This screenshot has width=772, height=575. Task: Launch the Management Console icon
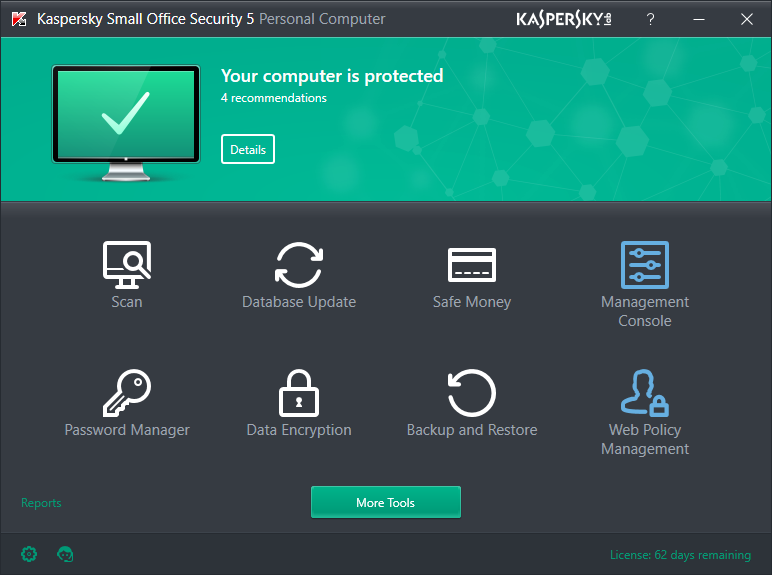pos(645,264)
